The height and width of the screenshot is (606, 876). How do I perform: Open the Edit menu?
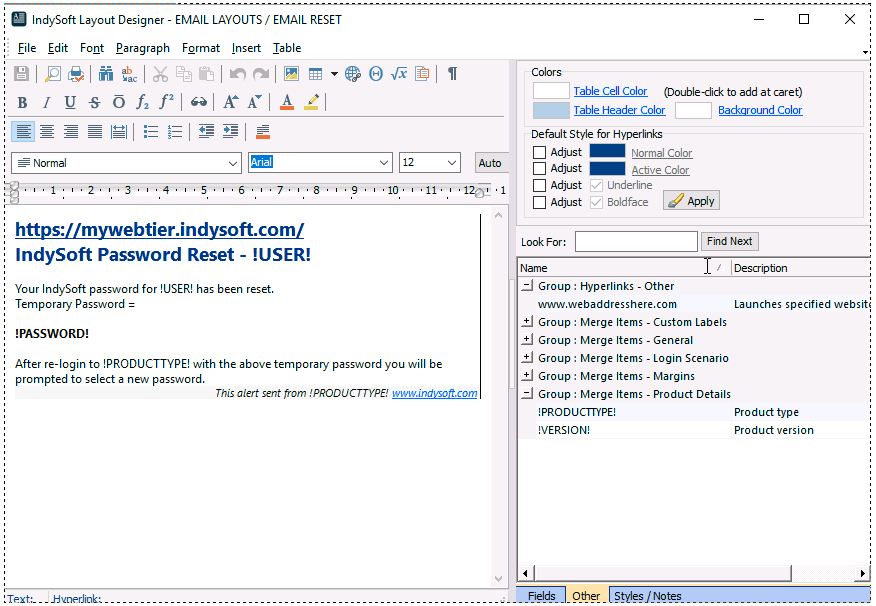(58, 48)
